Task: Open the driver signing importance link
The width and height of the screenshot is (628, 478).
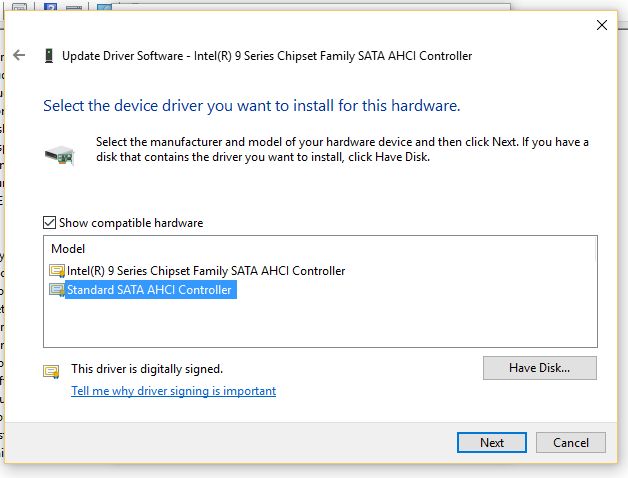Action: click(x=173, y=391)
